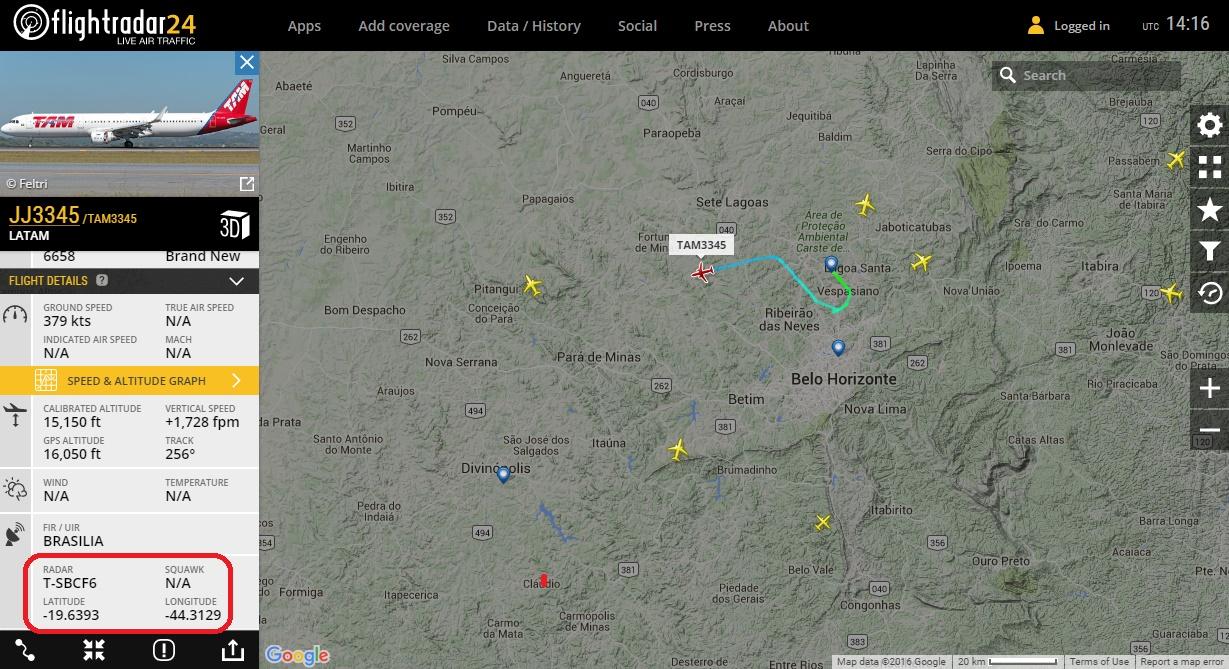The width and height of the screenshot is (1229, 669).
Task: Click the share upload icon
Action: click(x=232, y=650)
